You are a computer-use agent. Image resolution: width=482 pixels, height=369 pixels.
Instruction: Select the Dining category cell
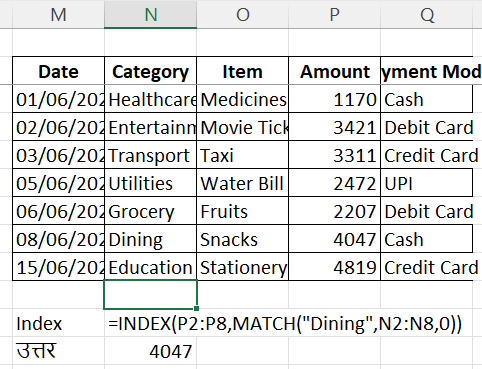click(151, 239)
